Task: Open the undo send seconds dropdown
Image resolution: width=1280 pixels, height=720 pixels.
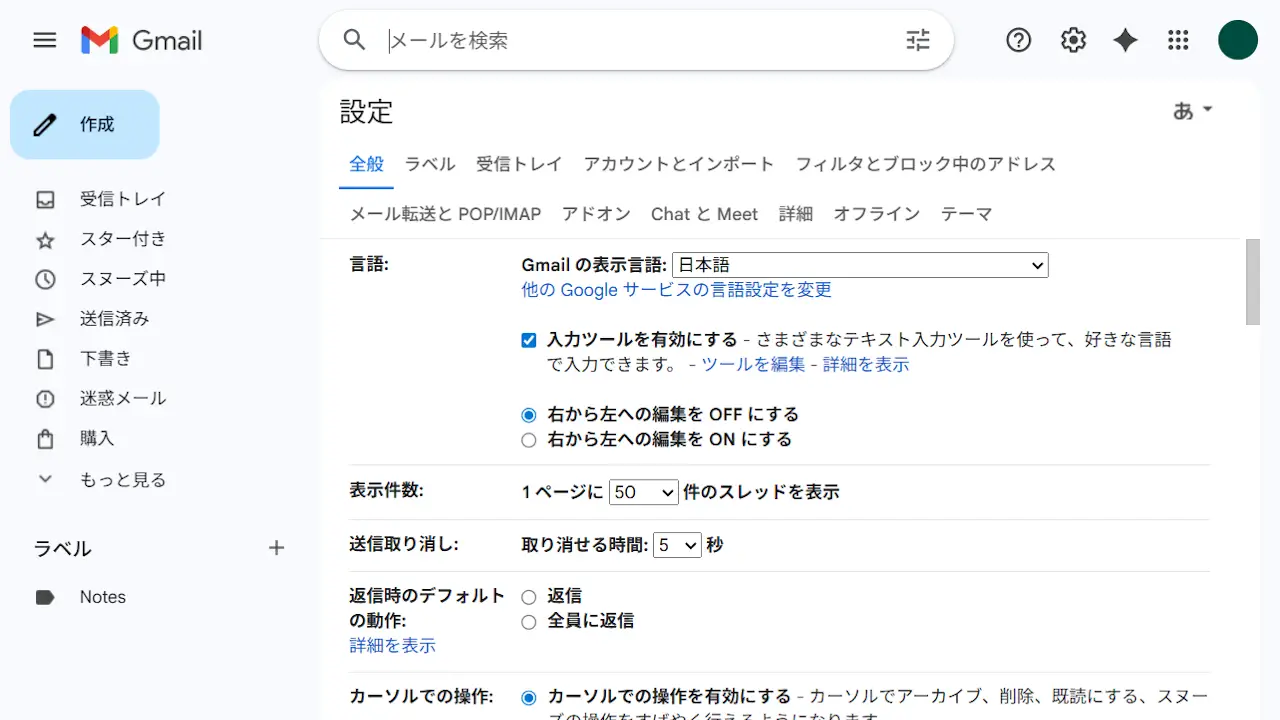Action: coord(677,546)
